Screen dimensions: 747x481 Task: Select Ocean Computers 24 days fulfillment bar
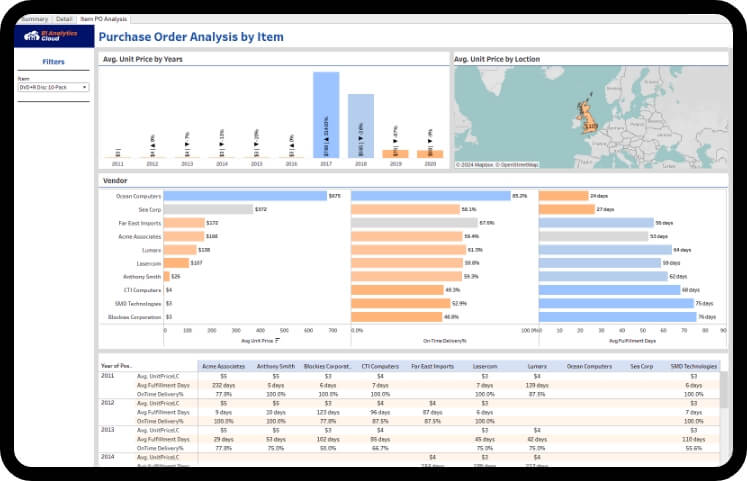click(564, 196)
